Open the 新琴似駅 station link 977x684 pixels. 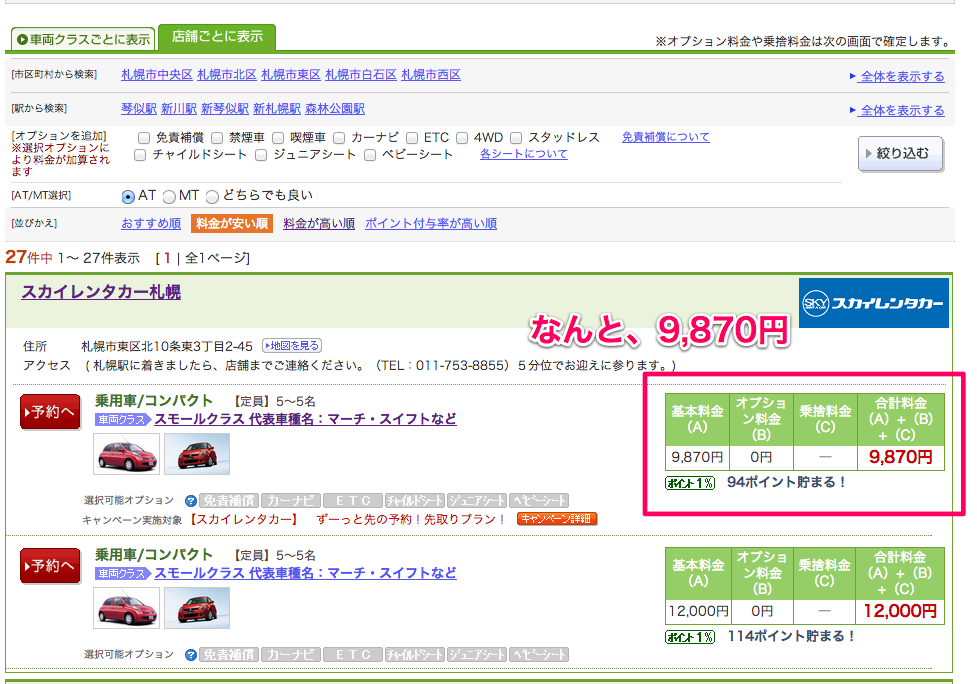point(225,108)
